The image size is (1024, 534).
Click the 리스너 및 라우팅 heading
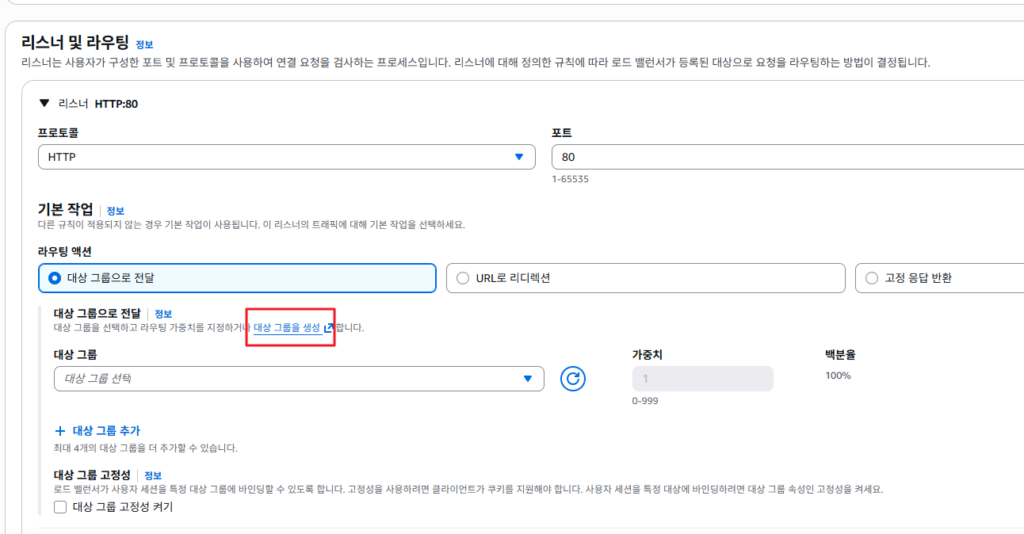coord(75,42)
